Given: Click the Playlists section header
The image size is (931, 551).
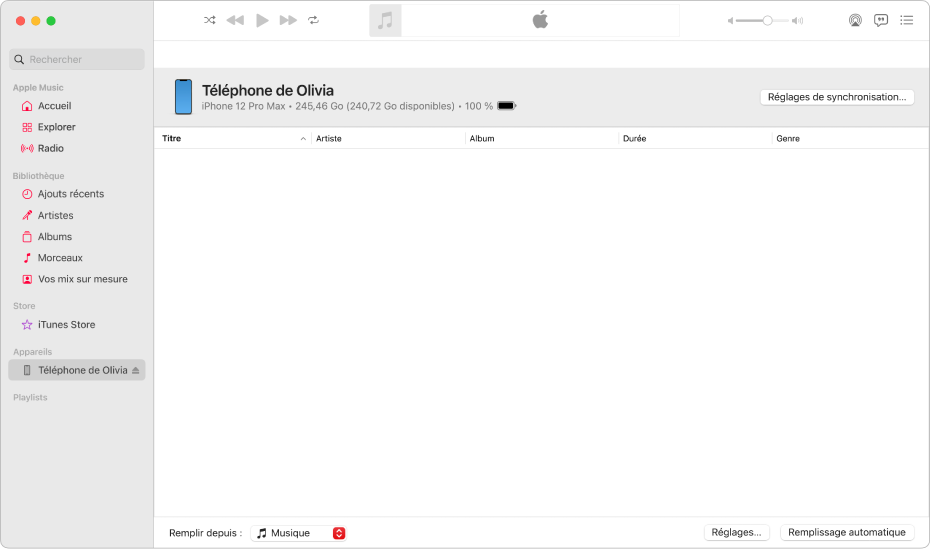Looking at the screenshot, I should (30, 398).
